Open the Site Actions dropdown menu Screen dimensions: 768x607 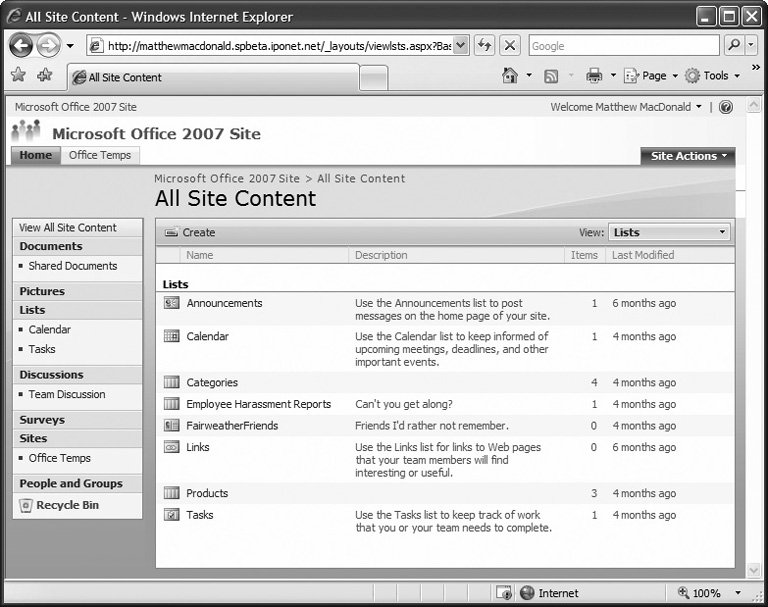[x=688, y=156]
